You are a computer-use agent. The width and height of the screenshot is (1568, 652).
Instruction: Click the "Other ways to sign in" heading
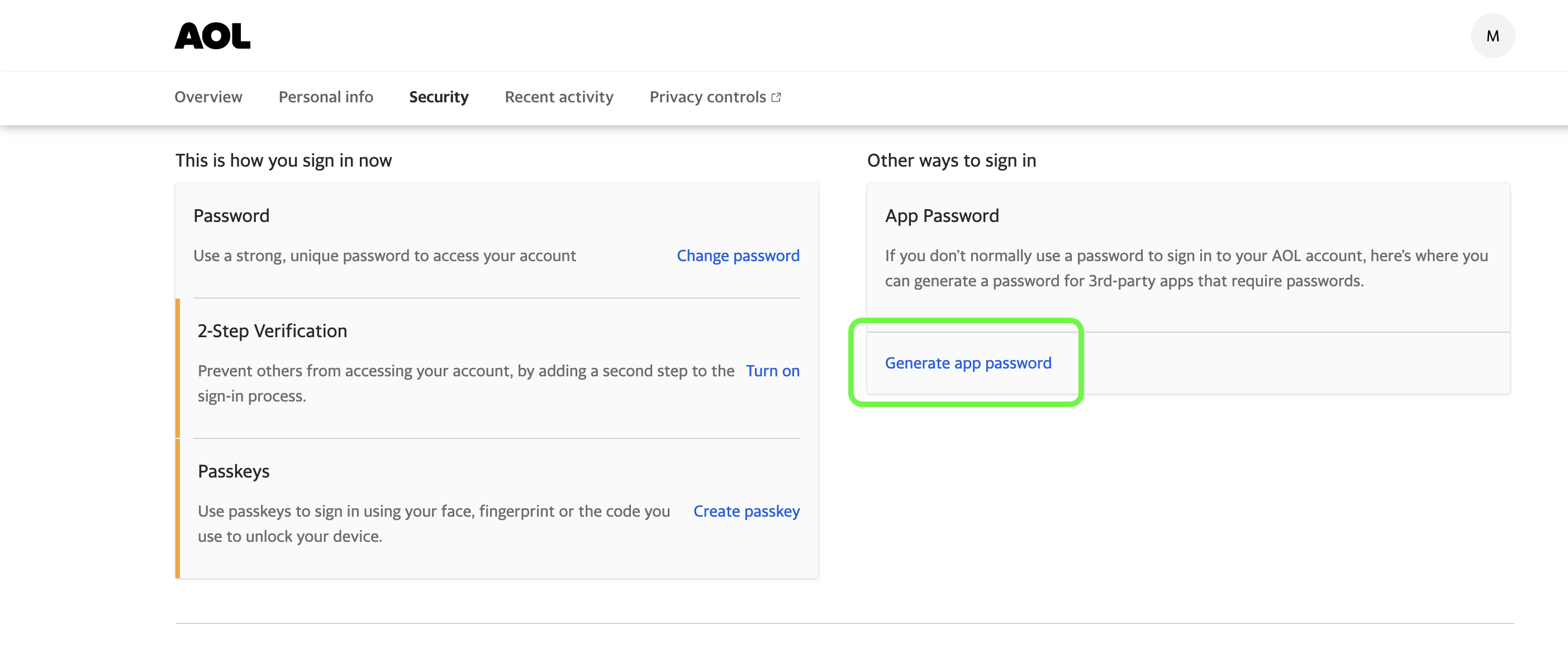pyautogui.click(x=952, y=160)
